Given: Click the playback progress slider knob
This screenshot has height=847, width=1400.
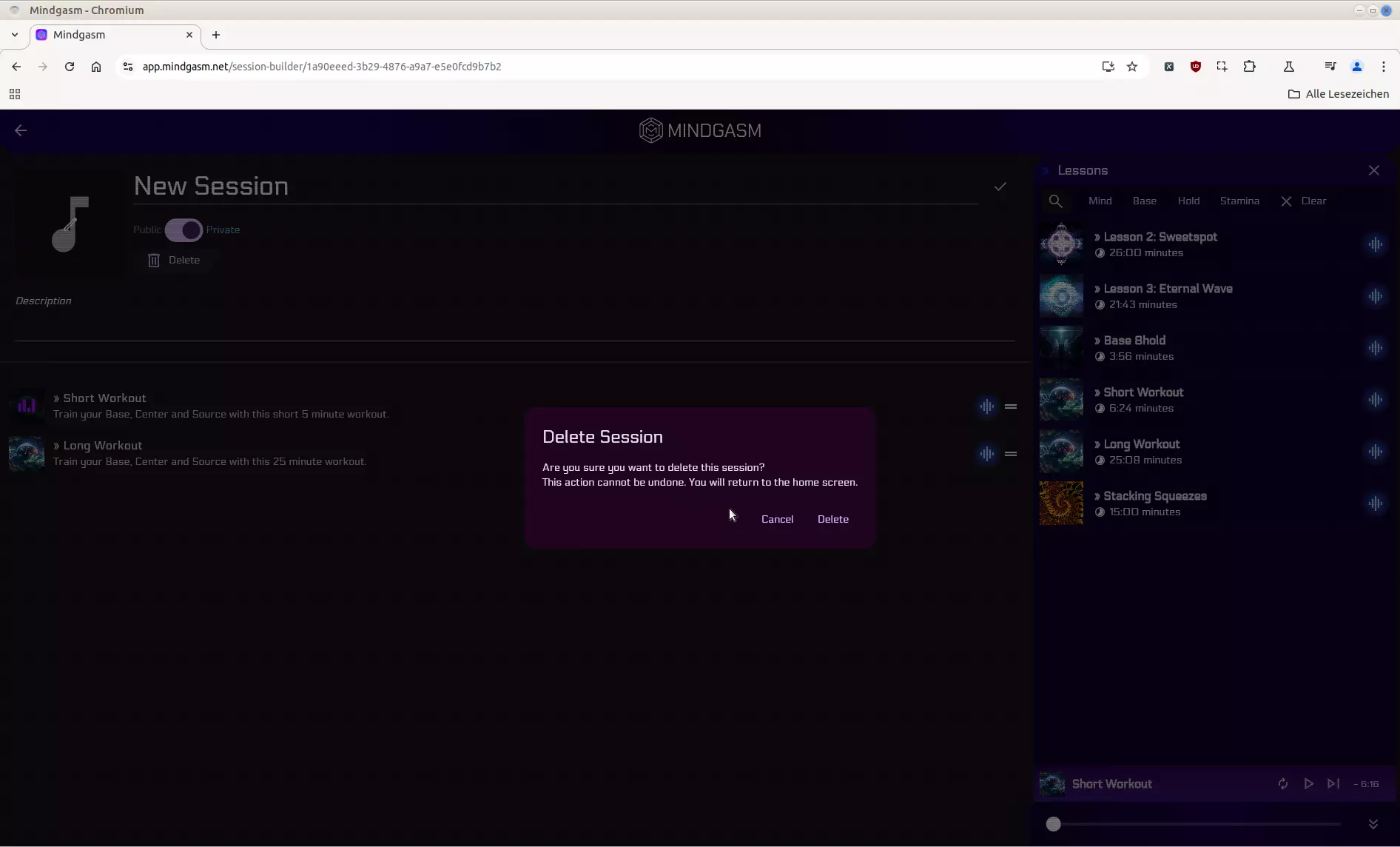Looking at the screenshot, I should coord(1053,824).
